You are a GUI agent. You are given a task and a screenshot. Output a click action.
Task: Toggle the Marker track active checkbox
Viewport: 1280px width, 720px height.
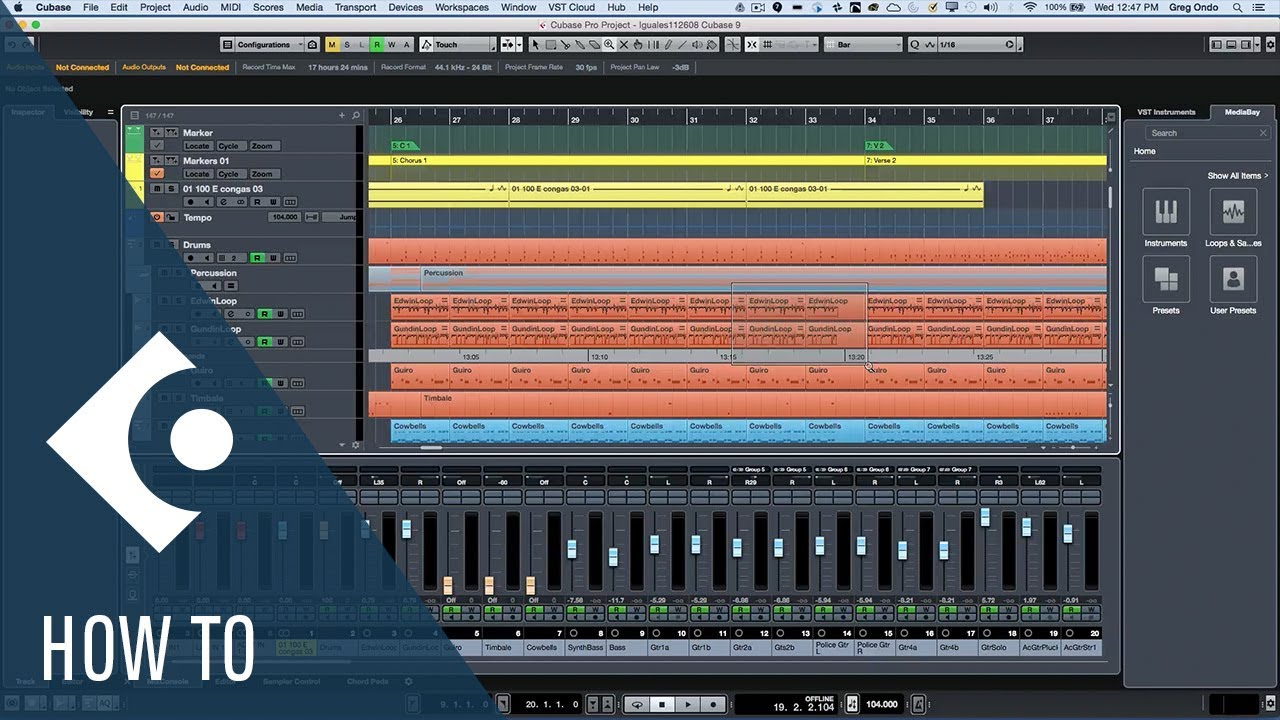[x=157, y=146]
